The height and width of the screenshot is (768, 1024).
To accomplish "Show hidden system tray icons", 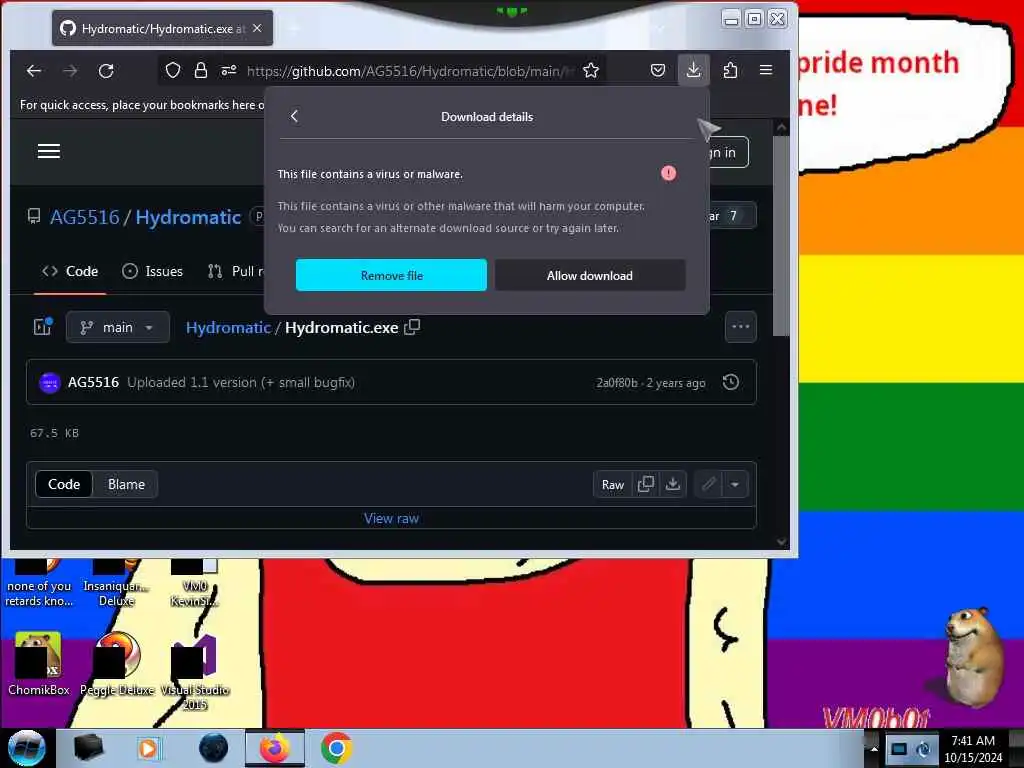I will click(874, 749).
